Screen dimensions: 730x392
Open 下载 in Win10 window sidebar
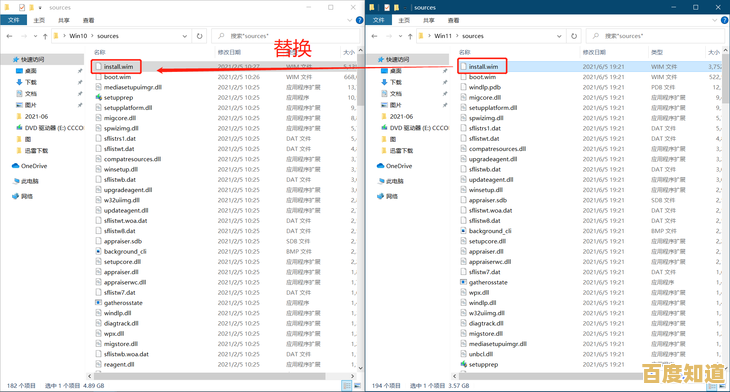(26, 82)
